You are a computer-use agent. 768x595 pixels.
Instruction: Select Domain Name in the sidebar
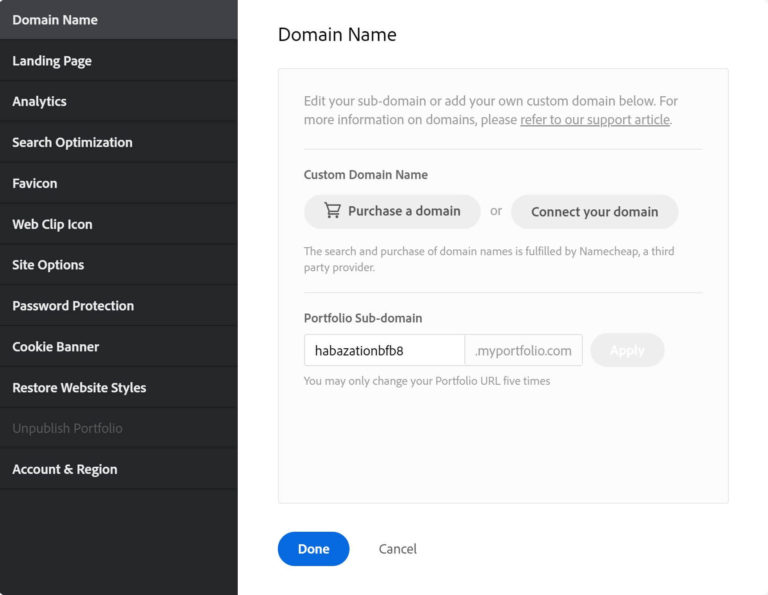(119, 20)
